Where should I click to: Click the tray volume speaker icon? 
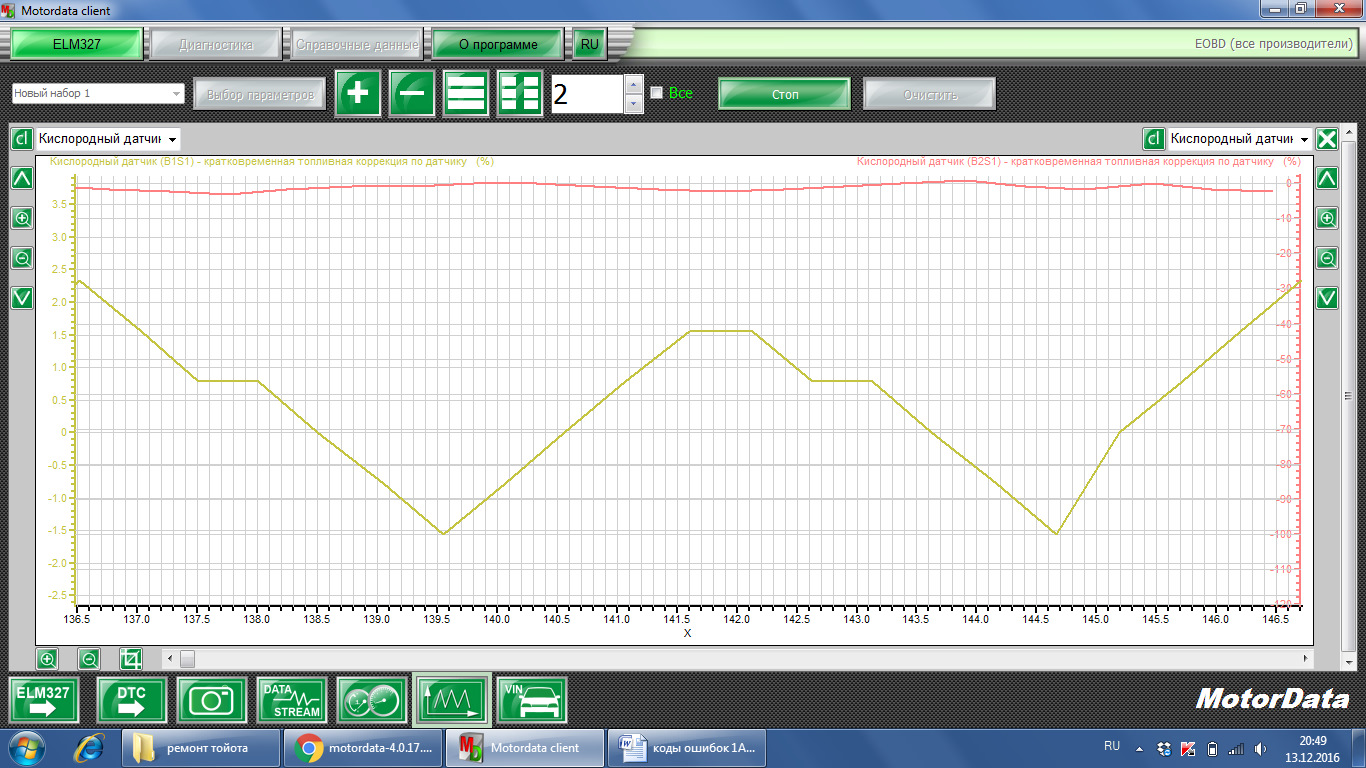(x=1259, y=748)
